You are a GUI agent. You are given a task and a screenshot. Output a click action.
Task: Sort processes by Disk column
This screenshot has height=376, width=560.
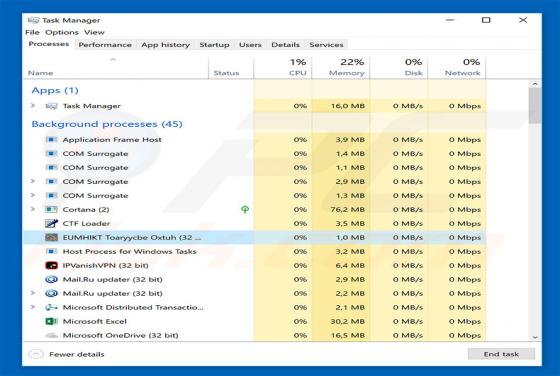pyautogui.click(x=399, y=67)
